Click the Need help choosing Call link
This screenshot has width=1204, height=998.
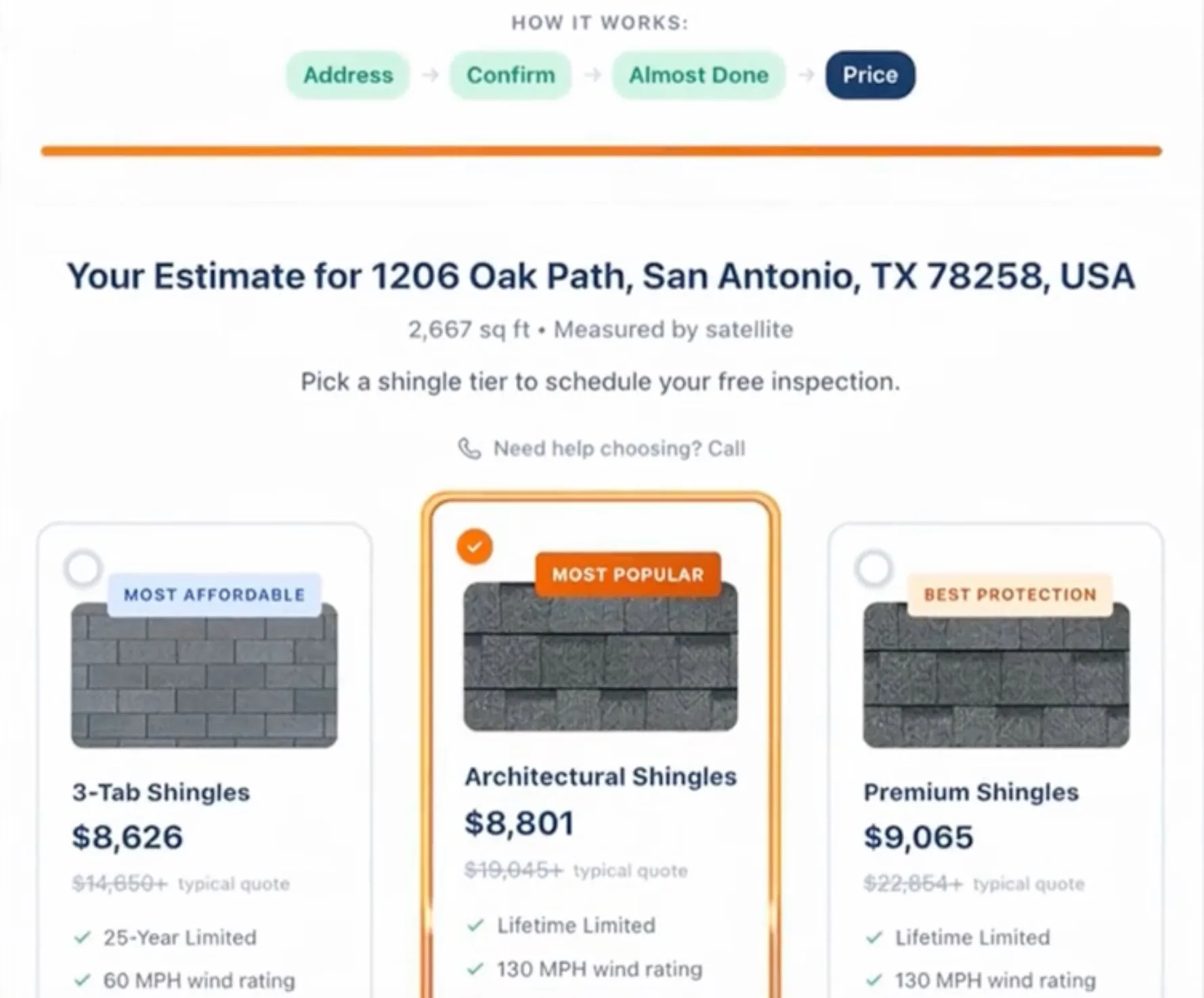(x=618, y=448)
